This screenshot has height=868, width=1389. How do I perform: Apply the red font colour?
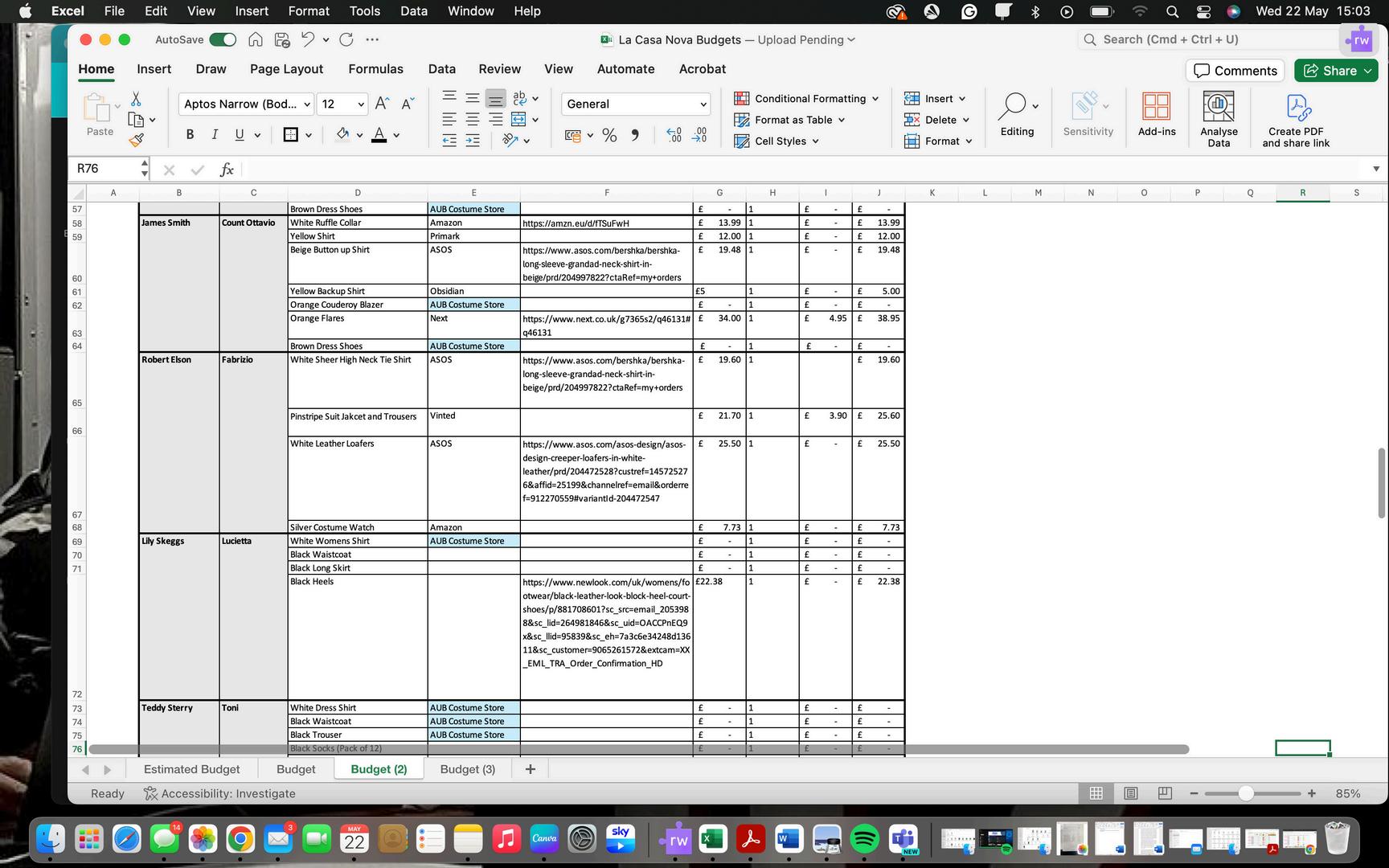point(379,135)
